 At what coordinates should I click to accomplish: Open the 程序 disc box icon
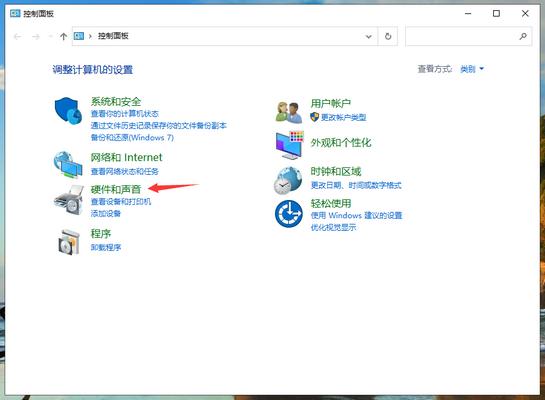click(x=69, y=242)
